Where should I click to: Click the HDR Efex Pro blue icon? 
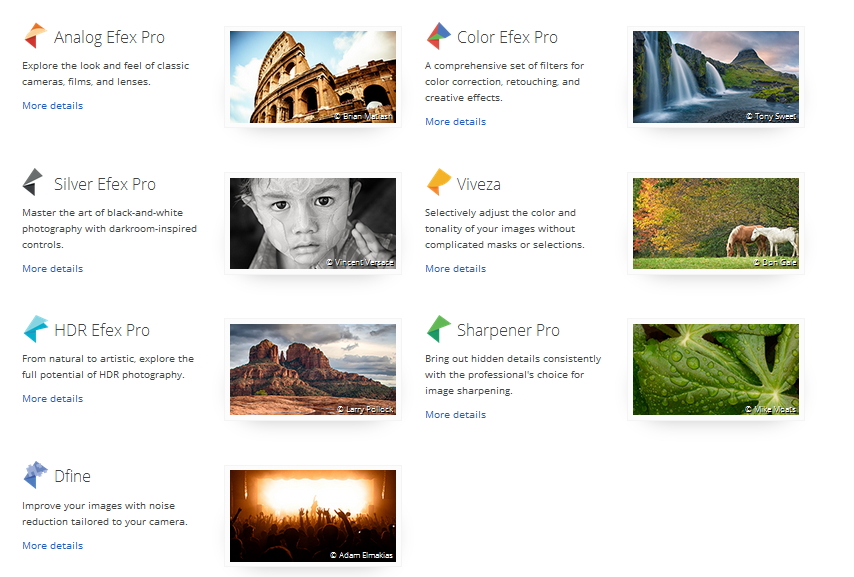[x=35, y=329]
